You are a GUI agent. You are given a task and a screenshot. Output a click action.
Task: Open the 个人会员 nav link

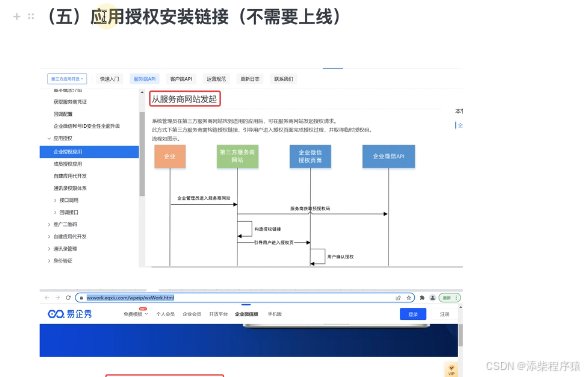[x=165, y=314]
